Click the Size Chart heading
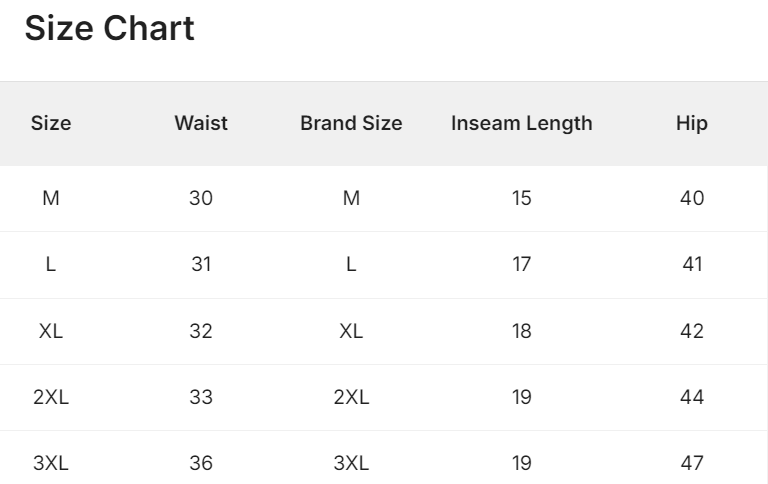 point(109,28)
